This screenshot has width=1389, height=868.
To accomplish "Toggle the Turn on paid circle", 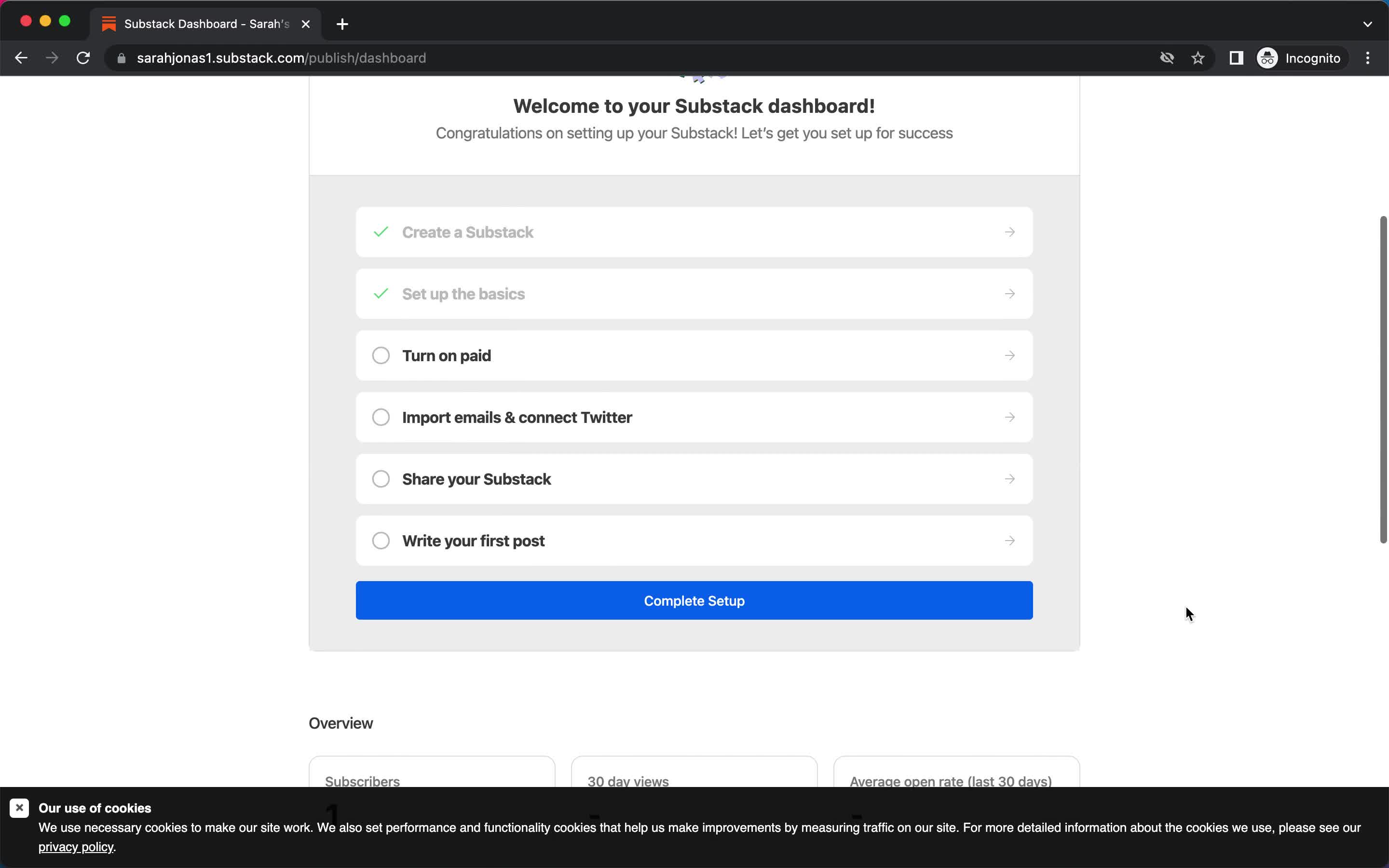I will [381, 355].
